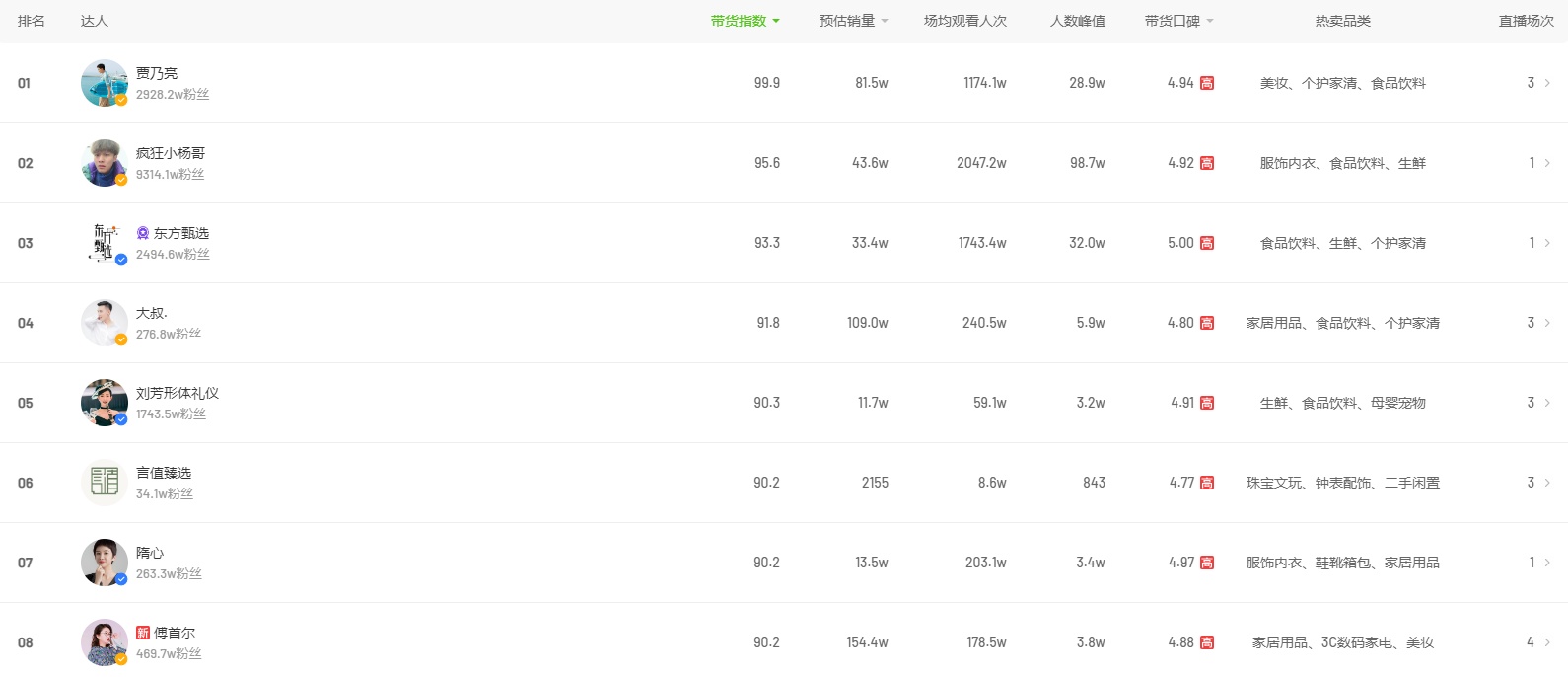Click 34.1w粉丝 follower count

[165, 494]
